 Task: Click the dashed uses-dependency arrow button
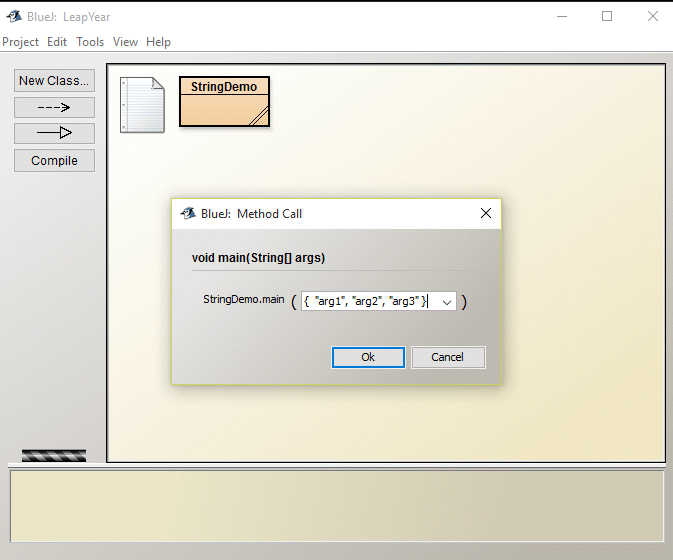[x=54, y=107]
